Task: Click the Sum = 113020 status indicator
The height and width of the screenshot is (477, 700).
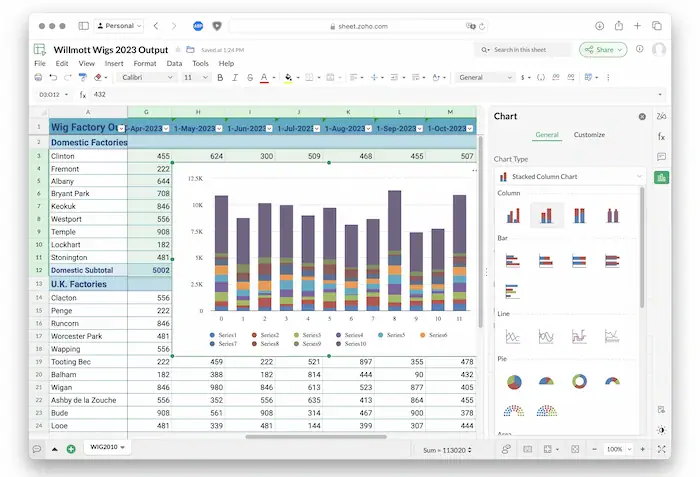Action: tap(447, 450)
